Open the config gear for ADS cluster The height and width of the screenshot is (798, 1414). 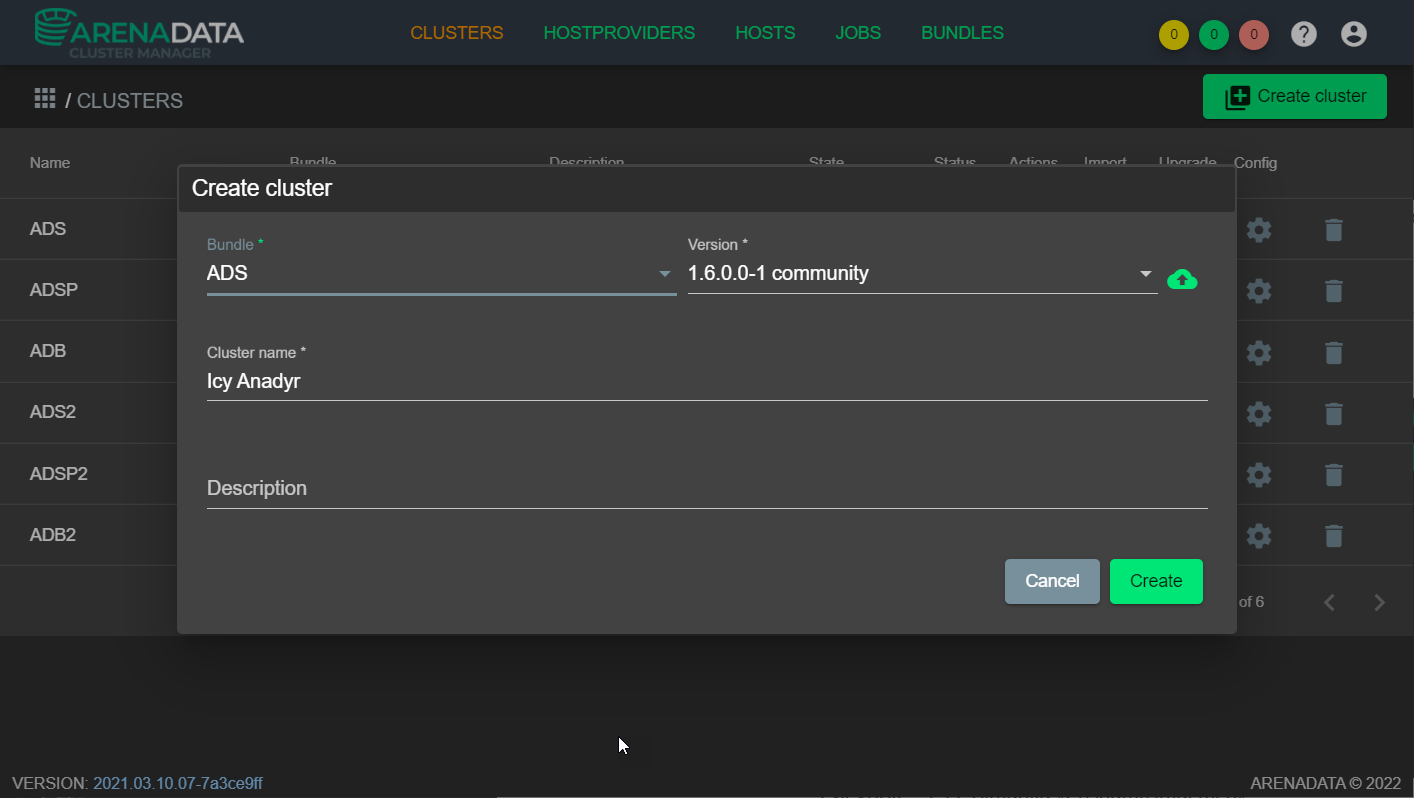[1258, 229]
